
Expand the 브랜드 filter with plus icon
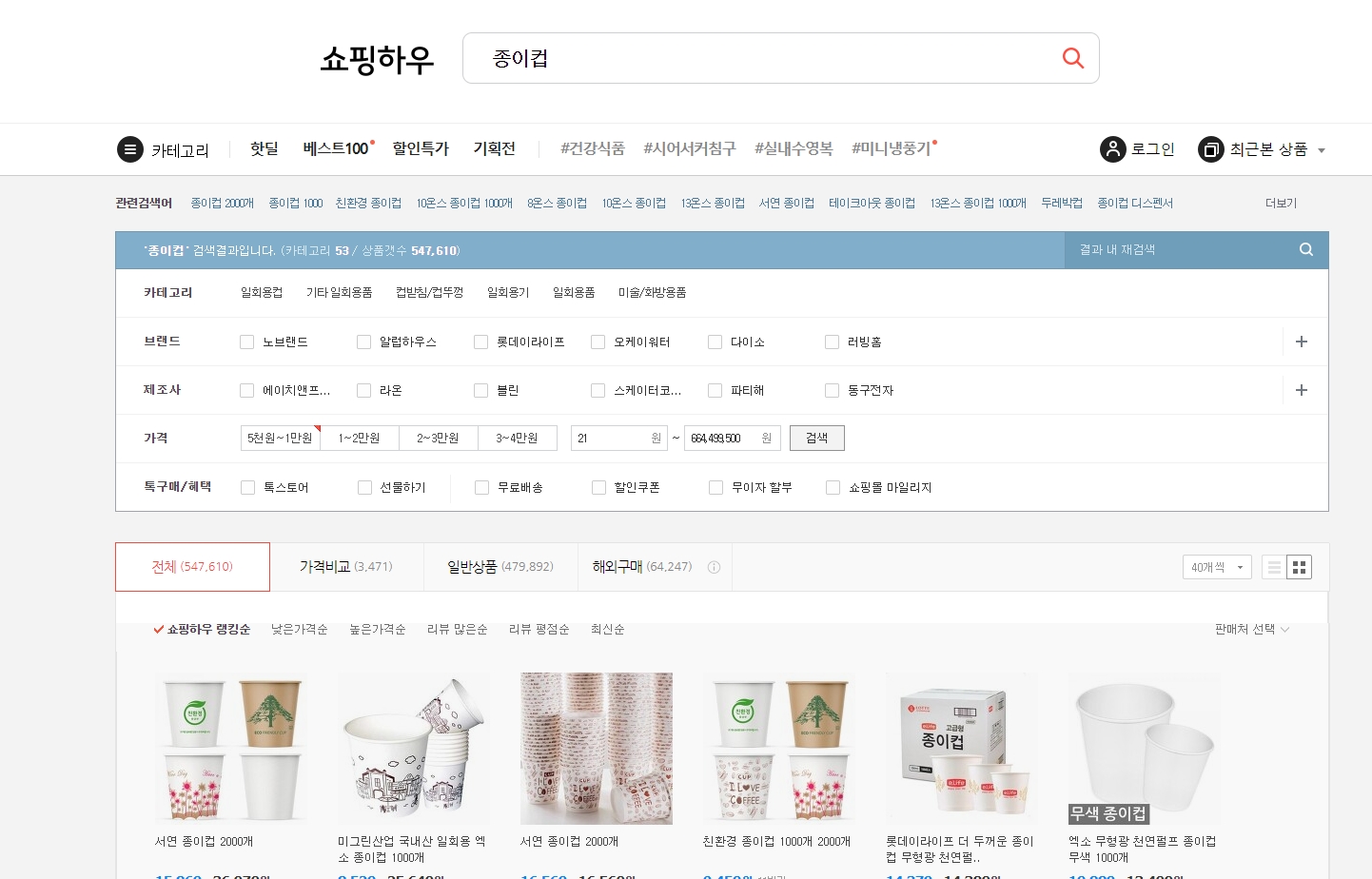point(1302,341)
